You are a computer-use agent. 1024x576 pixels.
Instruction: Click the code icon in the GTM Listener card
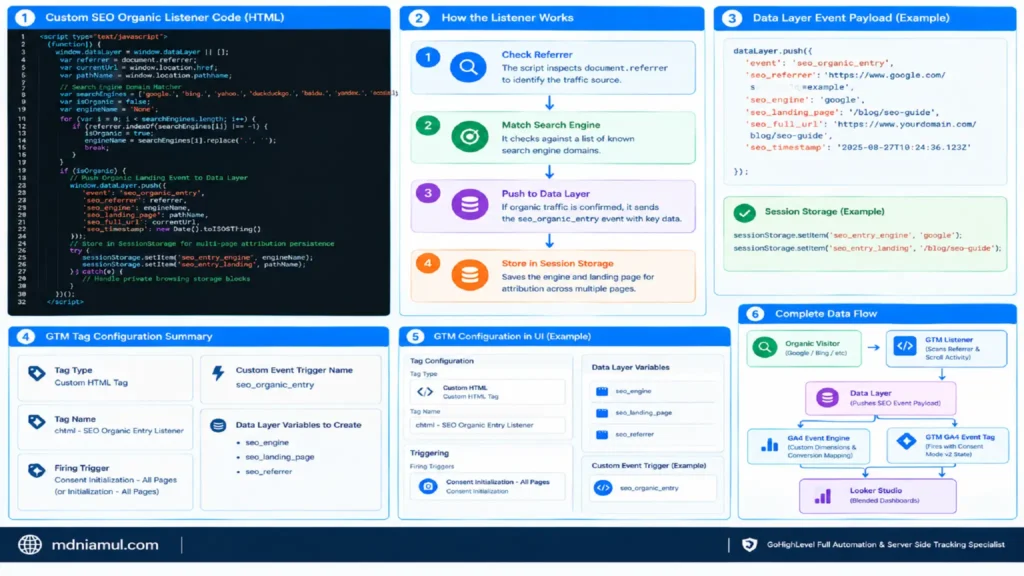pyautogui.click(x=905, y=346)
